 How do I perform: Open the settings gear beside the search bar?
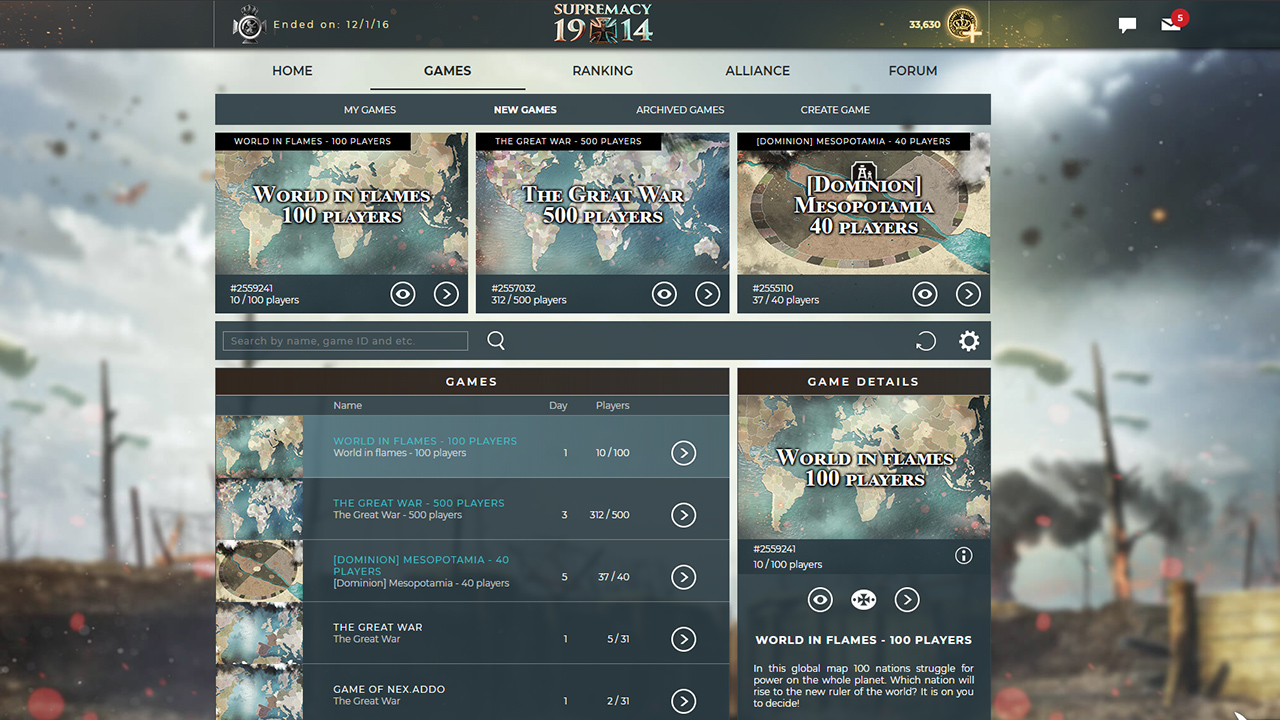(968, 341)
